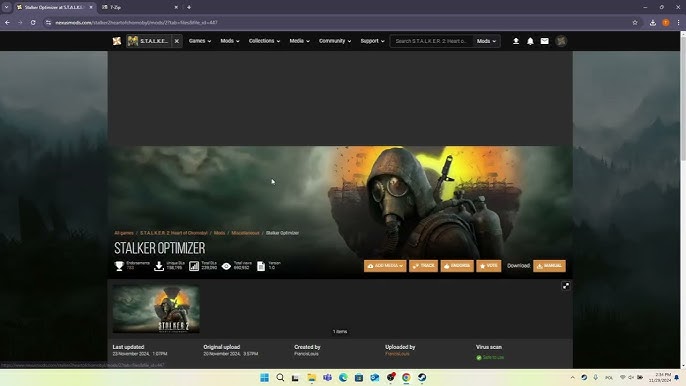Vote for this mod
The image size is (686, 386).
coord(489,266)
